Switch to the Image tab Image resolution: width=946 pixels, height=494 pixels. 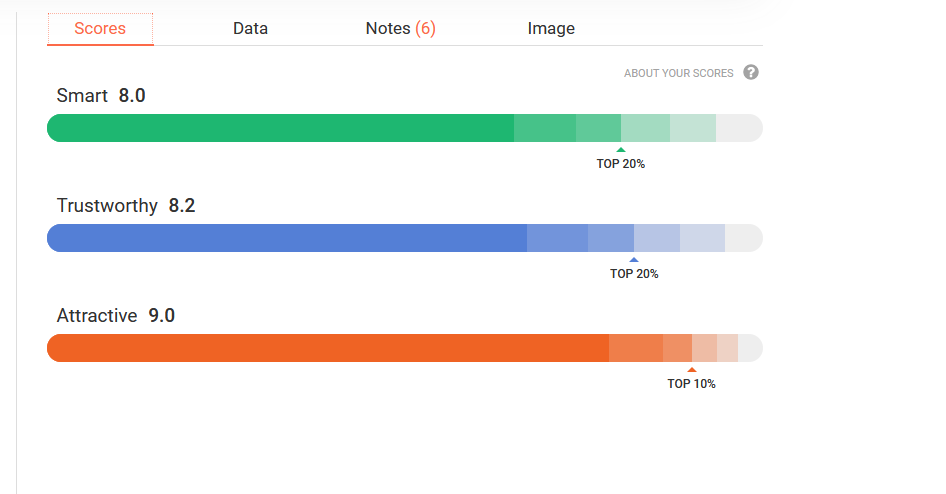click(x=551, y=28)
